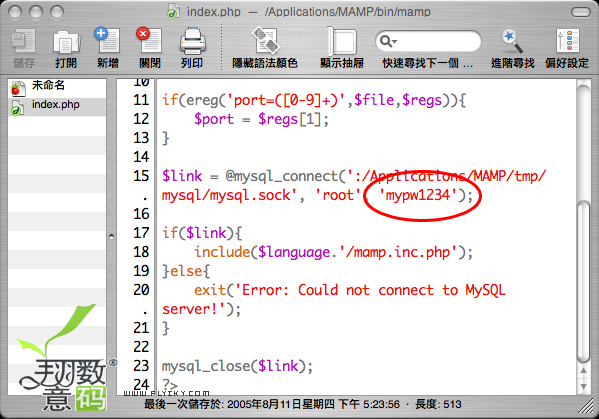Viewport: 599px width, 419px height.
Task: Click the toolbar toggle pill button
Action: (x=581, y=12)
